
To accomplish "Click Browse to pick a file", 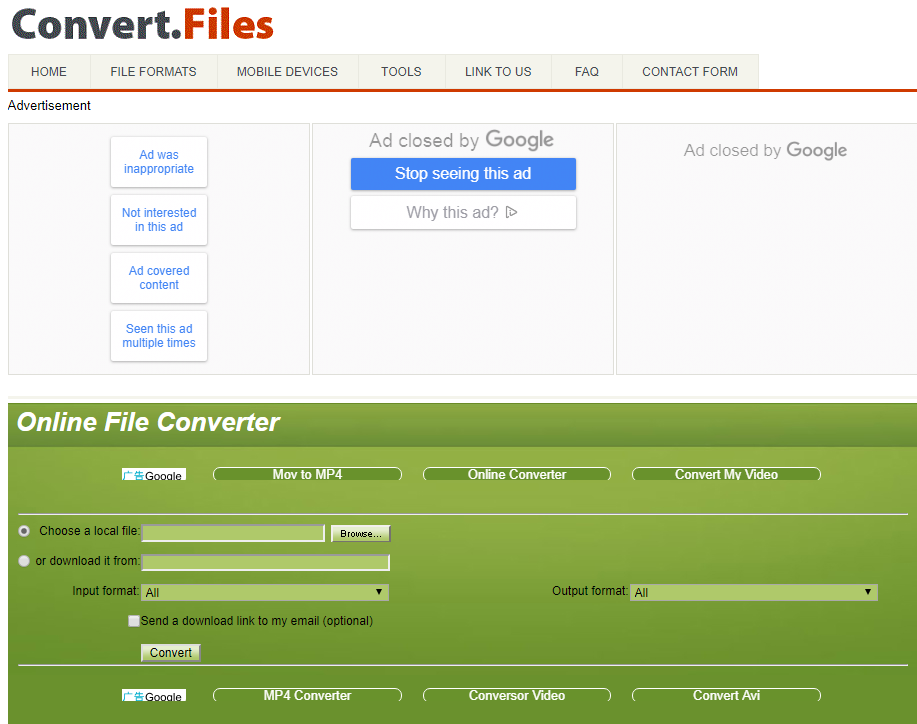I will coord(361,534).
